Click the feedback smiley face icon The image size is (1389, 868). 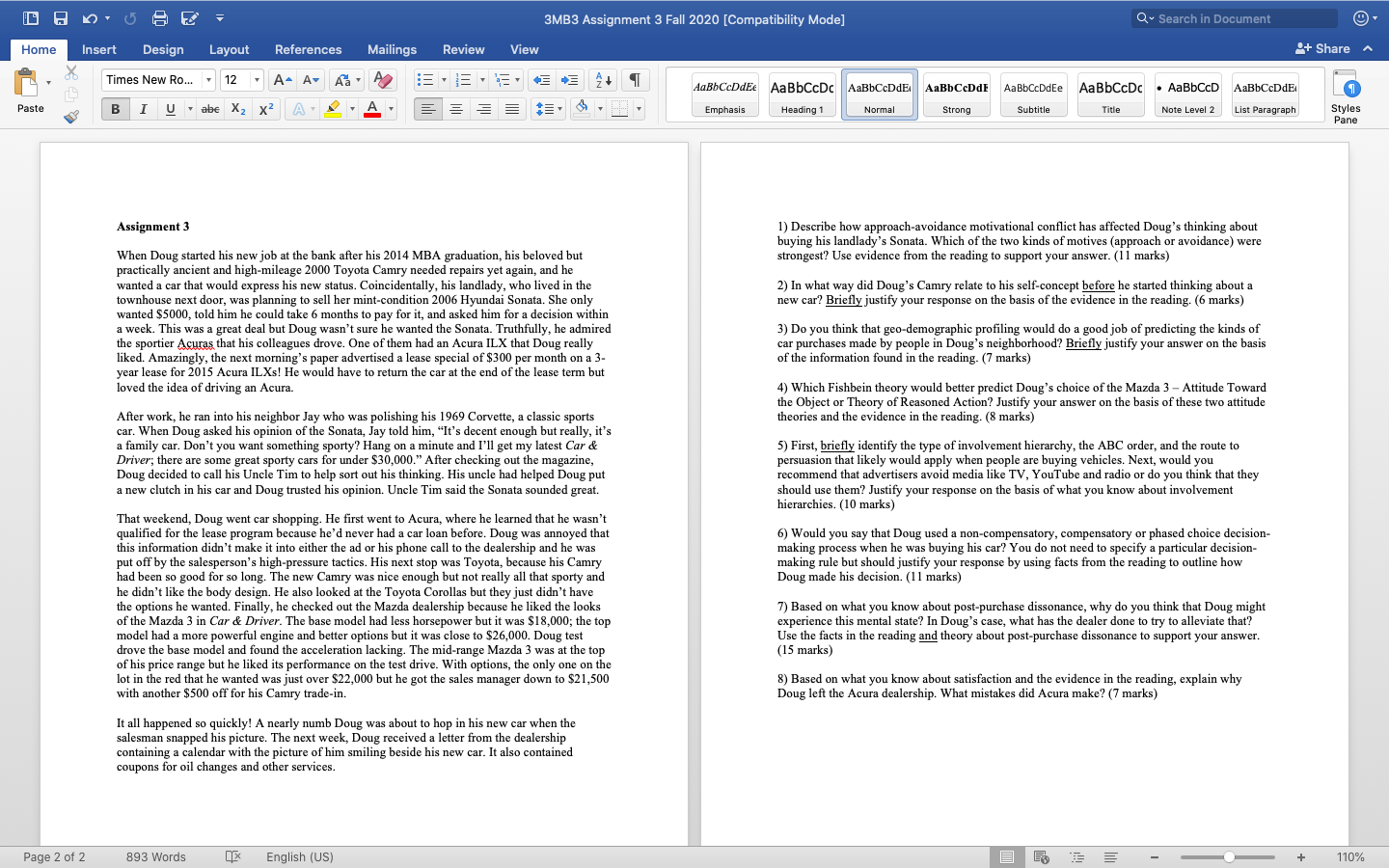(x=1361, y=18)
